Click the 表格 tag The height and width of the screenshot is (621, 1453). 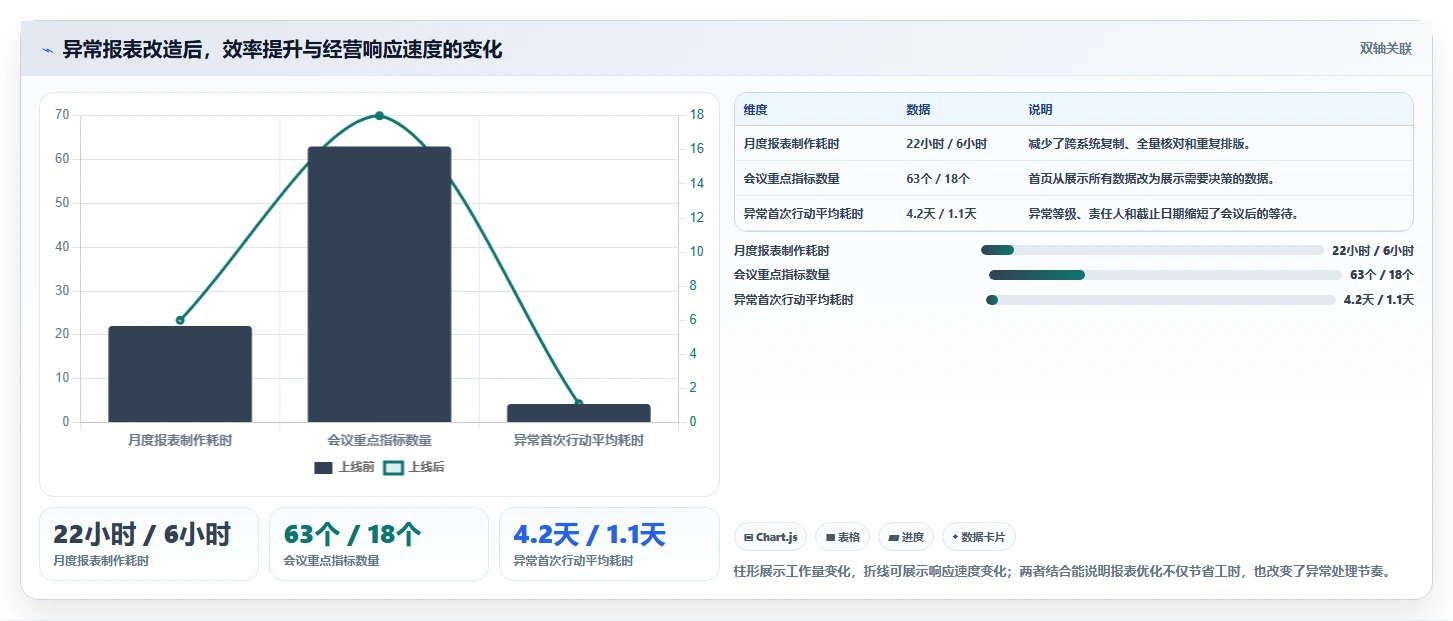843,537
